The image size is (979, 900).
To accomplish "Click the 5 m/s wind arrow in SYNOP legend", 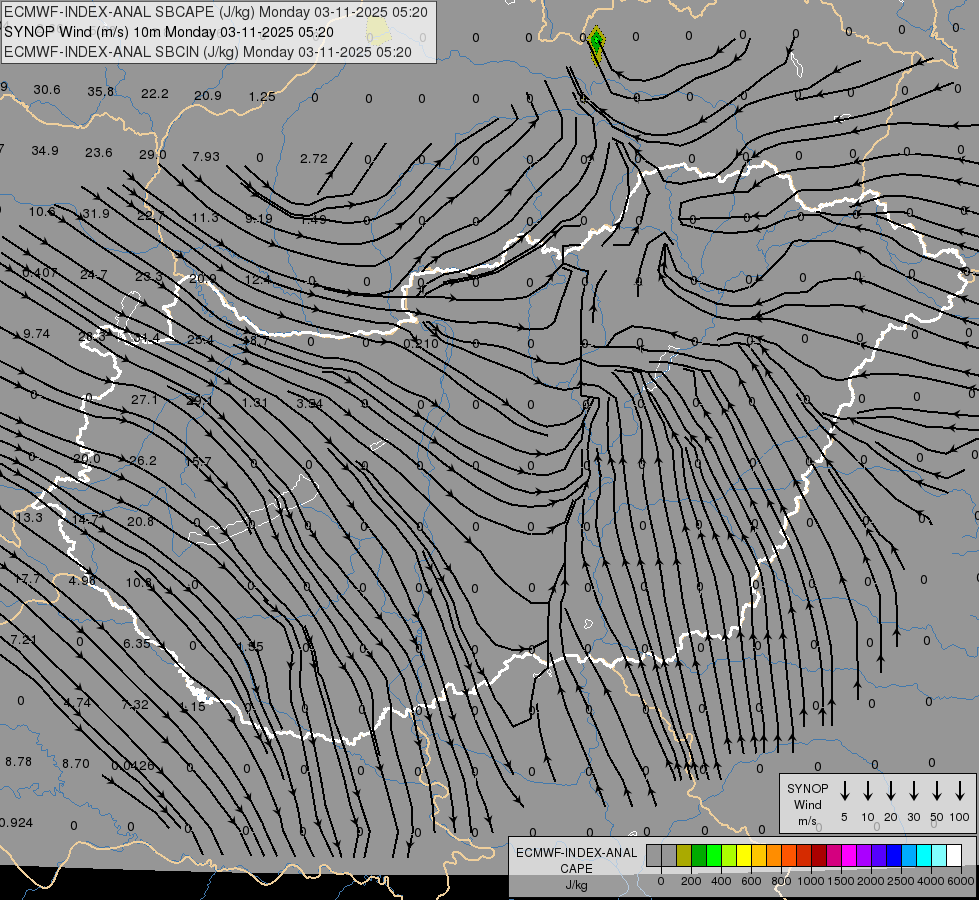I will point(844,791).
